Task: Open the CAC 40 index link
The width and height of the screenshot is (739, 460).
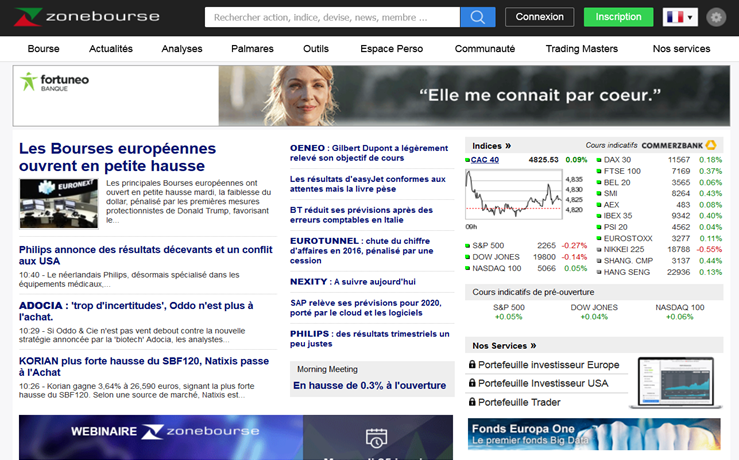Action: point(484,160)
